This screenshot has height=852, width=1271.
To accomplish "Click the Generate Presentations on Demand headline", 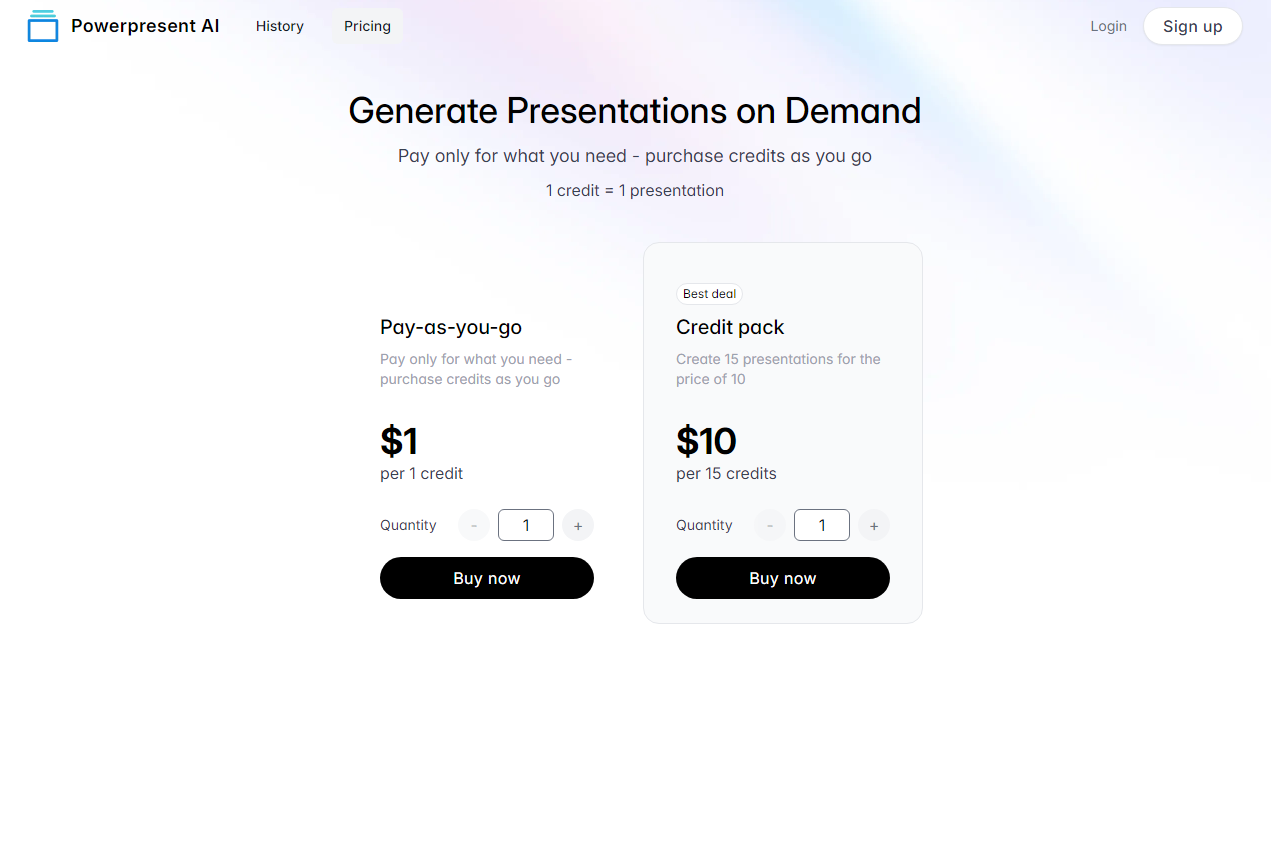I will click(x=635, y=110).
